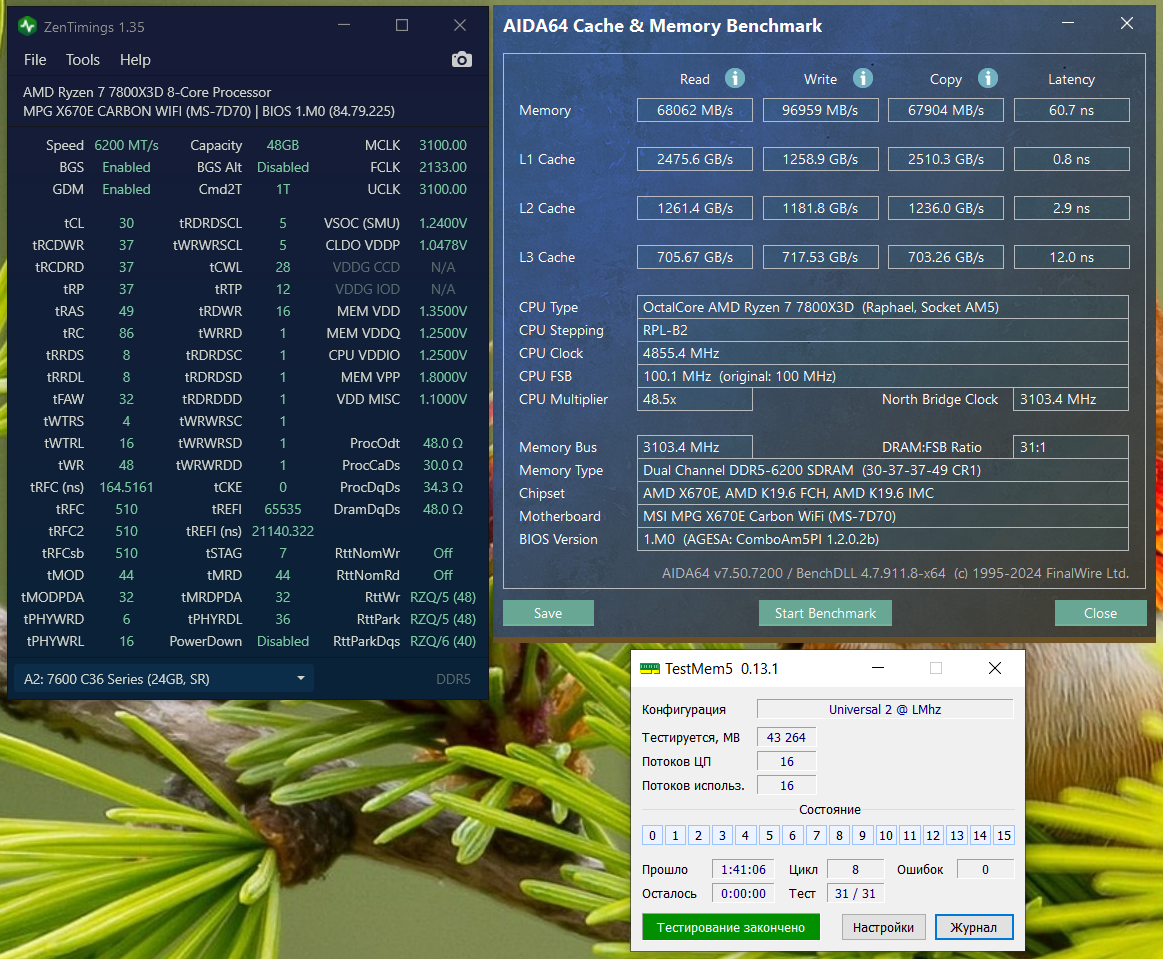Screen dimensions: 1163x959
Task: Click RttParkDqs value RZQ/6 (40)
Action: coord(443,641)
